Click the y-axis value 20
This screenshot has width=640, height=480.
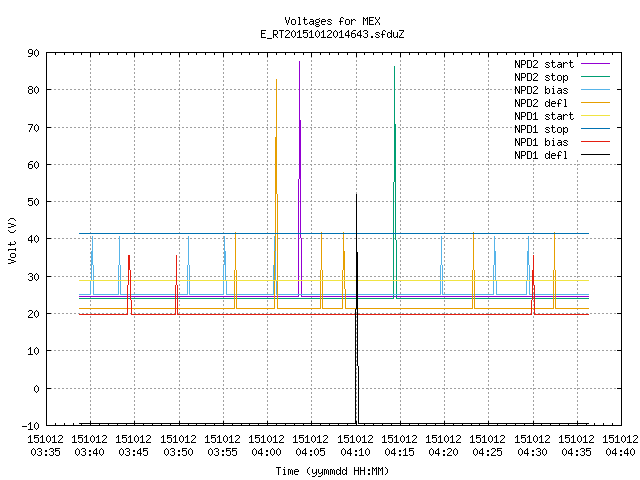pos(33,314)
